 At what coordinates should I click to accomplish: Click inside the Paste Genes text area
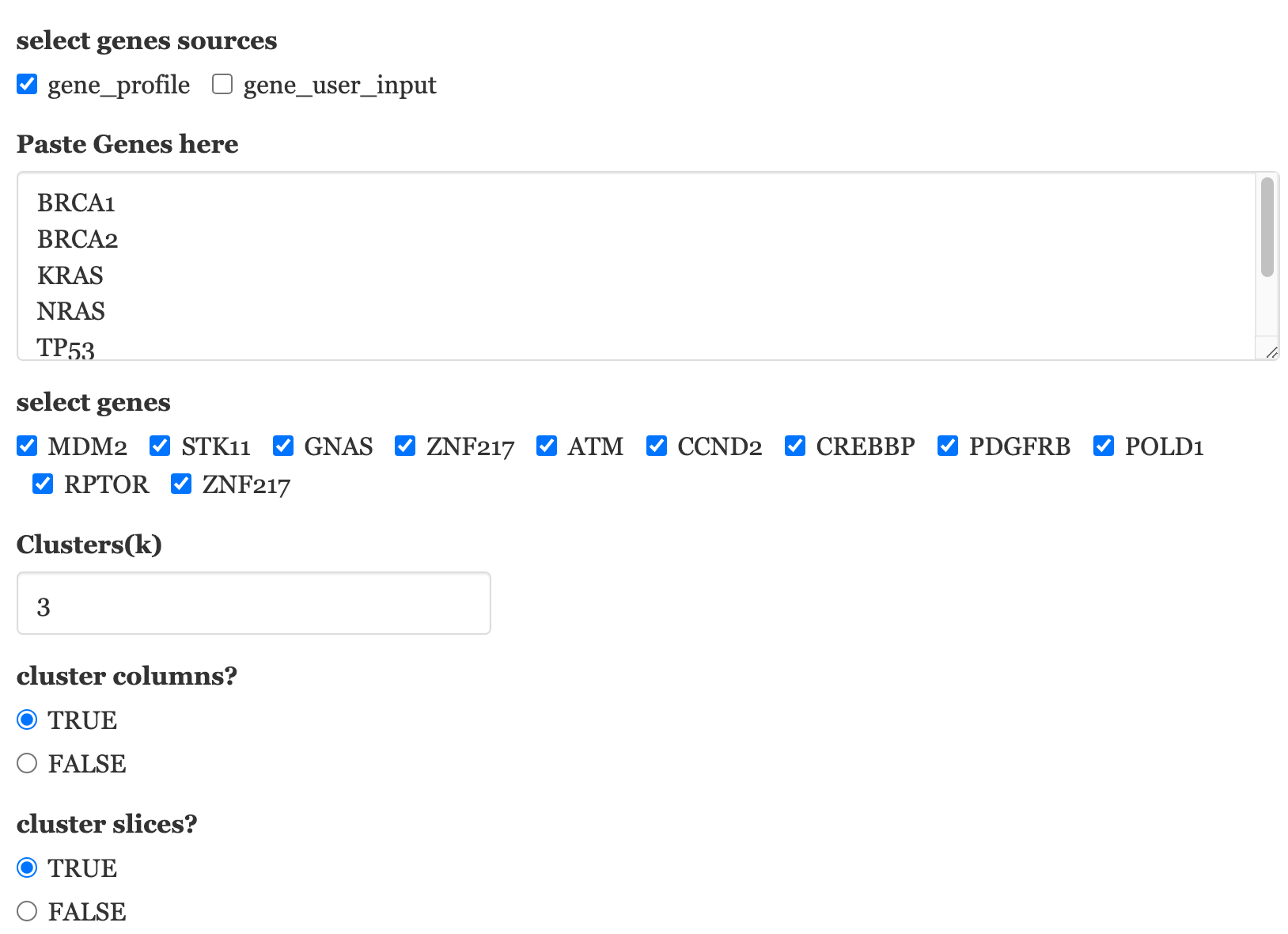[x=633, y=265]
